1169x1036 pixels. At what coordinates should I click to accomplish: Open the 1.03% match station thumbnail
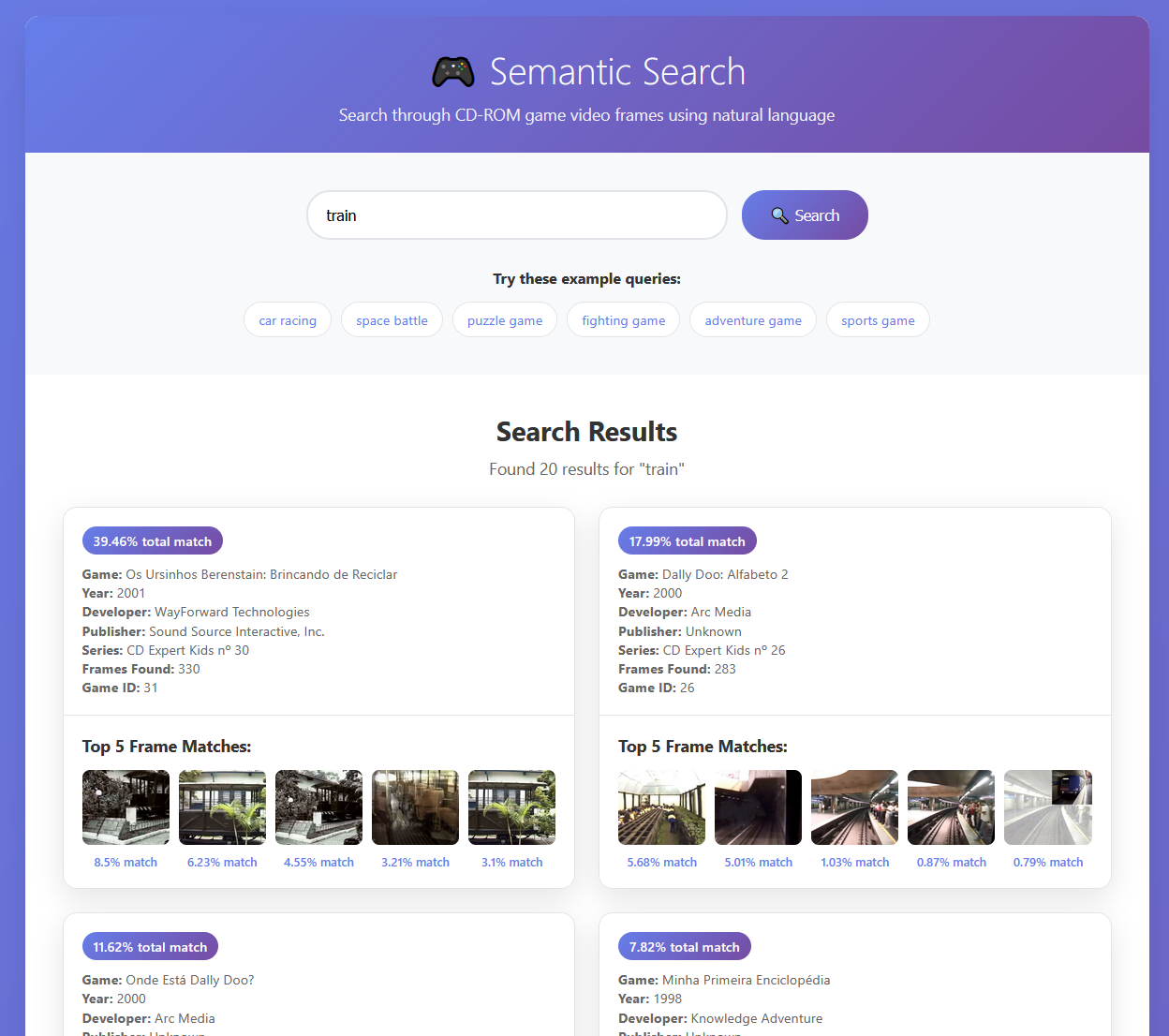(854, 807)
